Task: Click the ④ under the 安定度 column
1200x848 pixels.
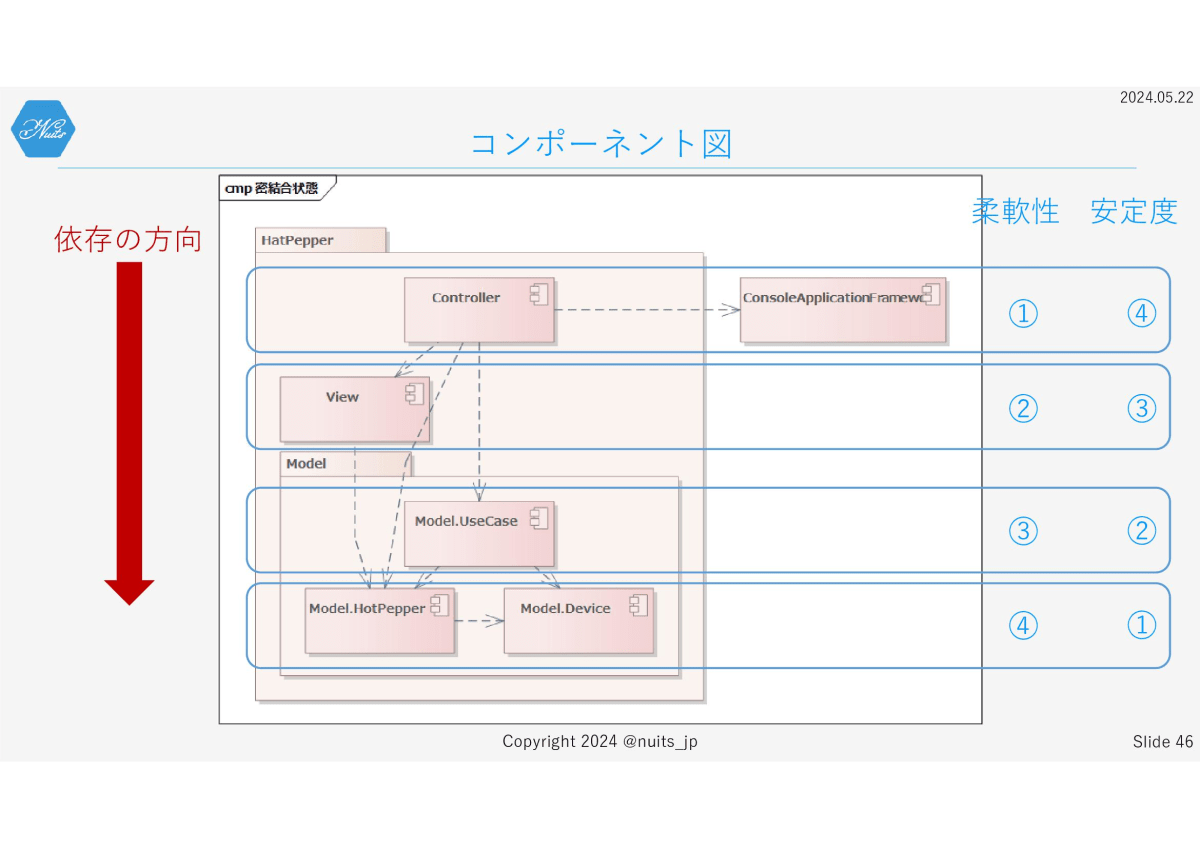Action: click(1142, 314)
